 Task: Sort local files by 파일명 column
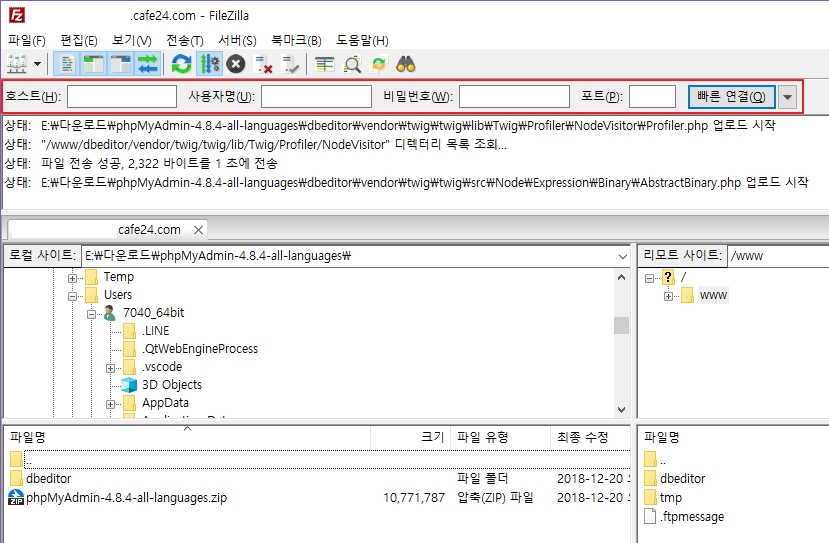coord(188,437)
